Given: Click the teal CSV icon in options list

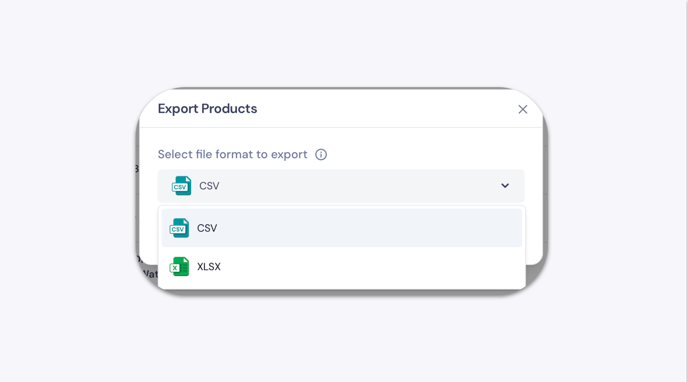Looking at the screenshot, I should point(179,228).
